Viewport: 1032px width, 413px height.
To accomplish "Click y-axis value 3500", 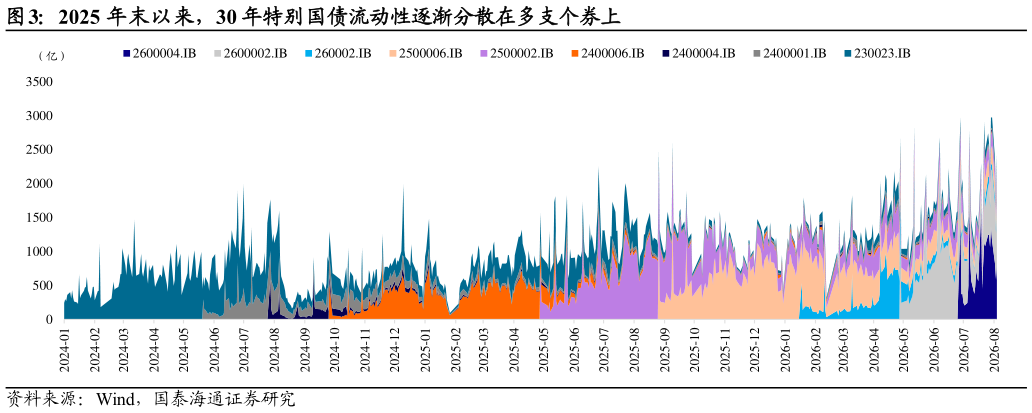I will [x=38, y=82].
